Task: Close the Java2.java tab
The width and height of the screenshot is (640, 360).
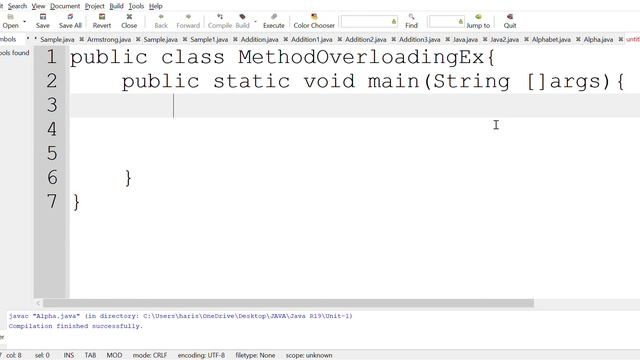Action: pyautogui.click(x=526, y=40)
